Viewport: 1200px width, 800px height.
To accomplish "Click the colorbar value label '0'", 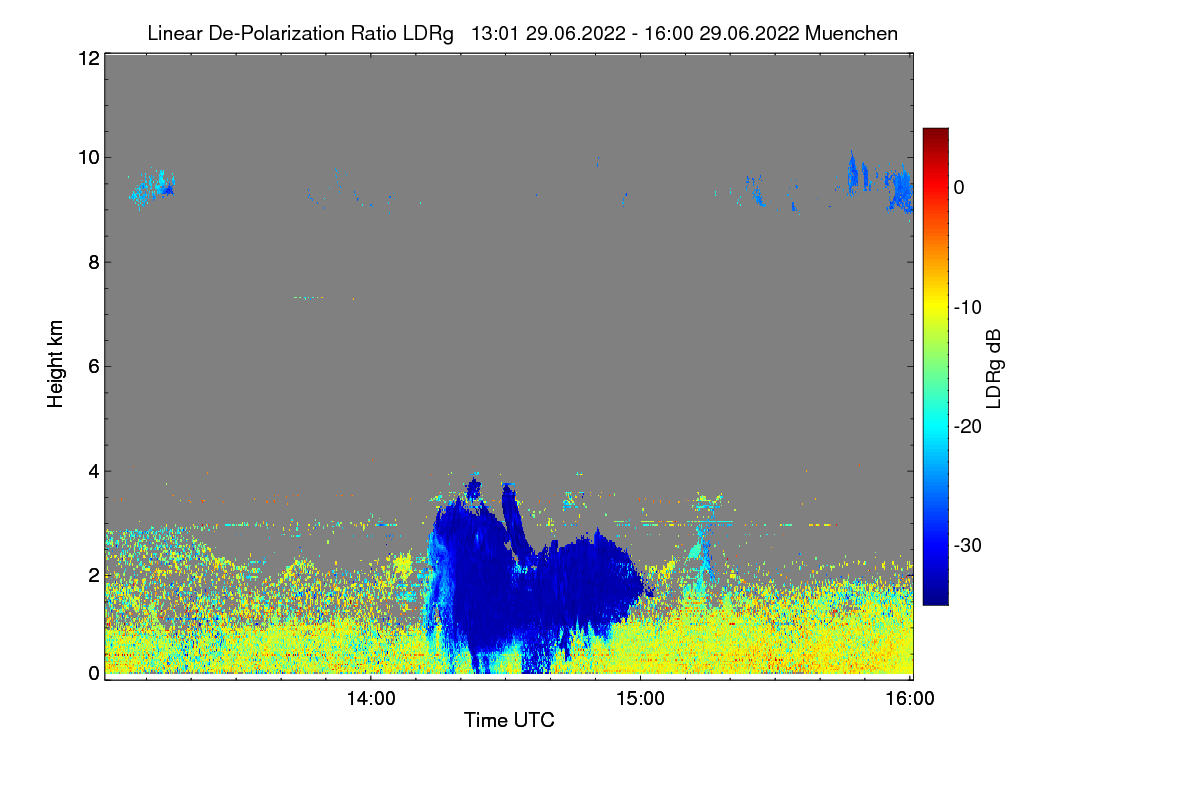I will point(959,187).
